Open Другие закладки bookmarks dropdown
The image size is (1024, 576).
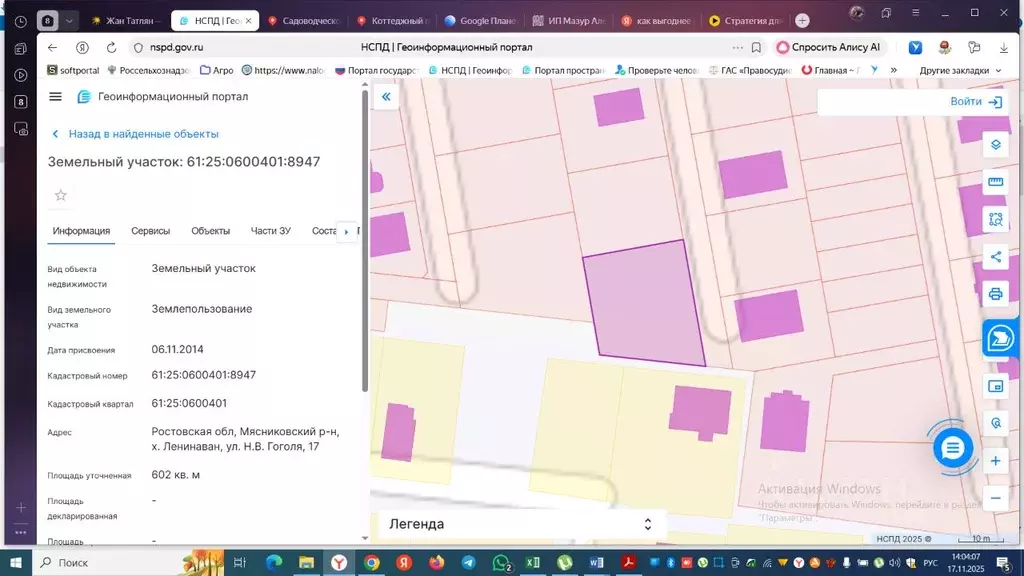pyautogui.click(x=959, y=71)
